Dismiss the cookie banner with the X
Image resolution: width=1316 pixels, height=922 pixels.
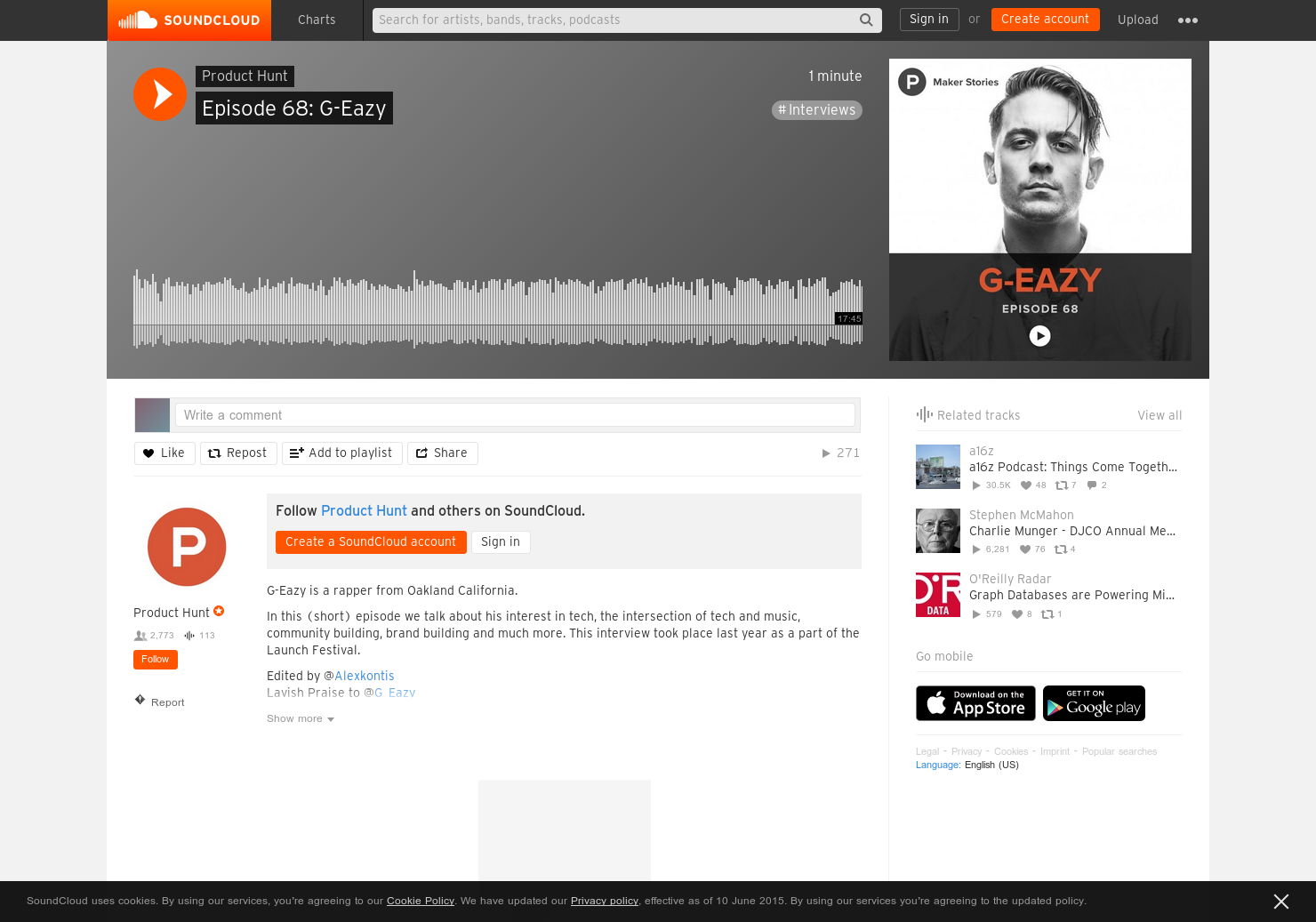pyautogui.click(x=1281, y=902)
